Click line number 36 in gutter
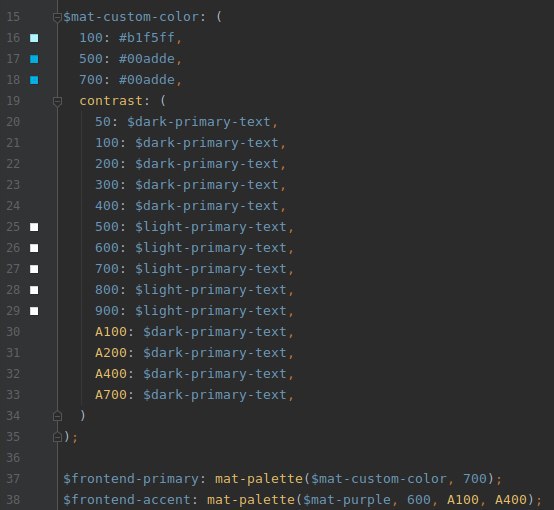554x510 pixels. click(x=13, y=458)
